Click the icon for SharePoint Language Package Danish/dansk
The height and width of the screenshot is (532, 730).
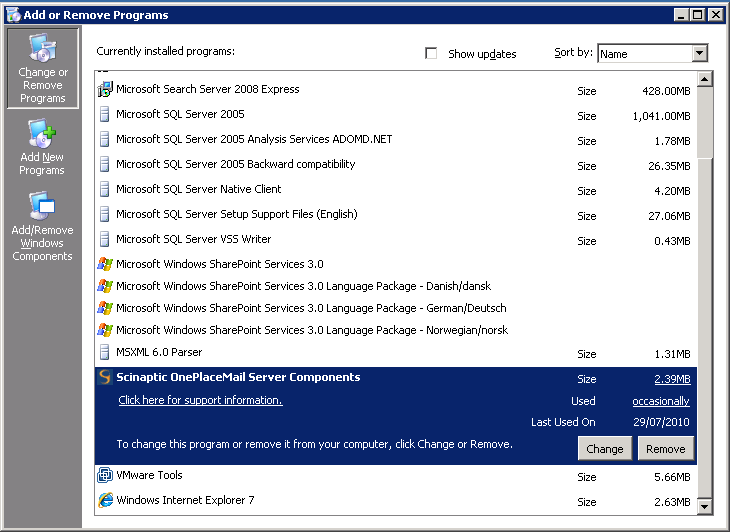tap(105, 286)
